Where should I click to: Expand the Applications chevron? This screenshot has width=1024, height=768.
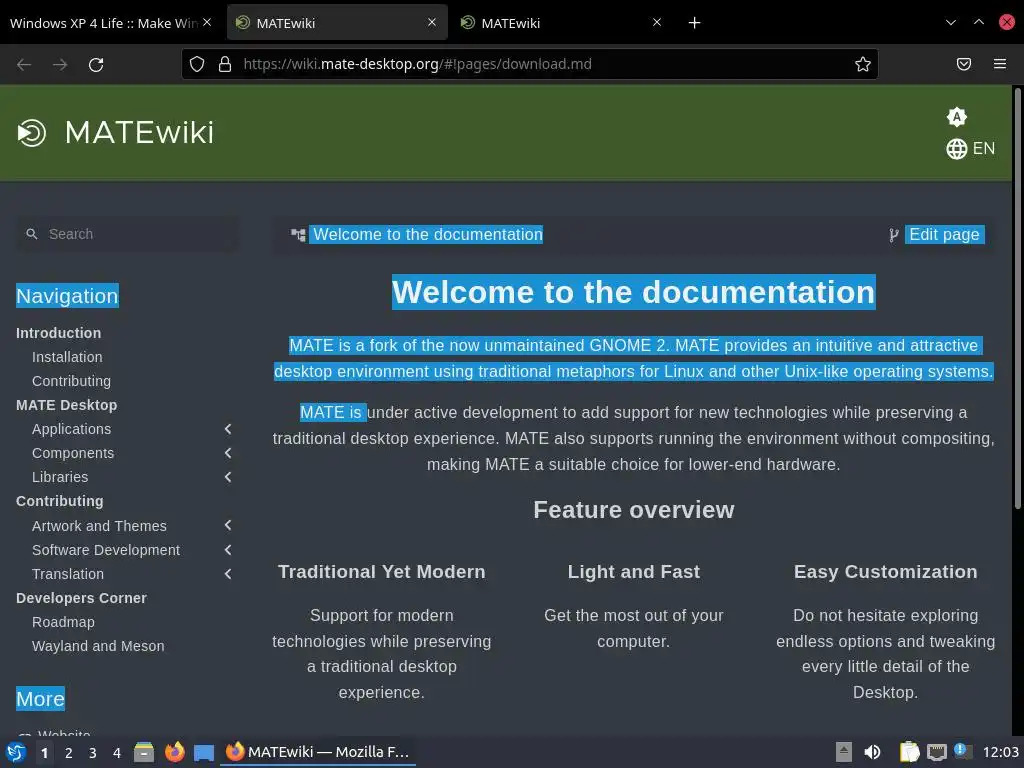coord(228,429)
